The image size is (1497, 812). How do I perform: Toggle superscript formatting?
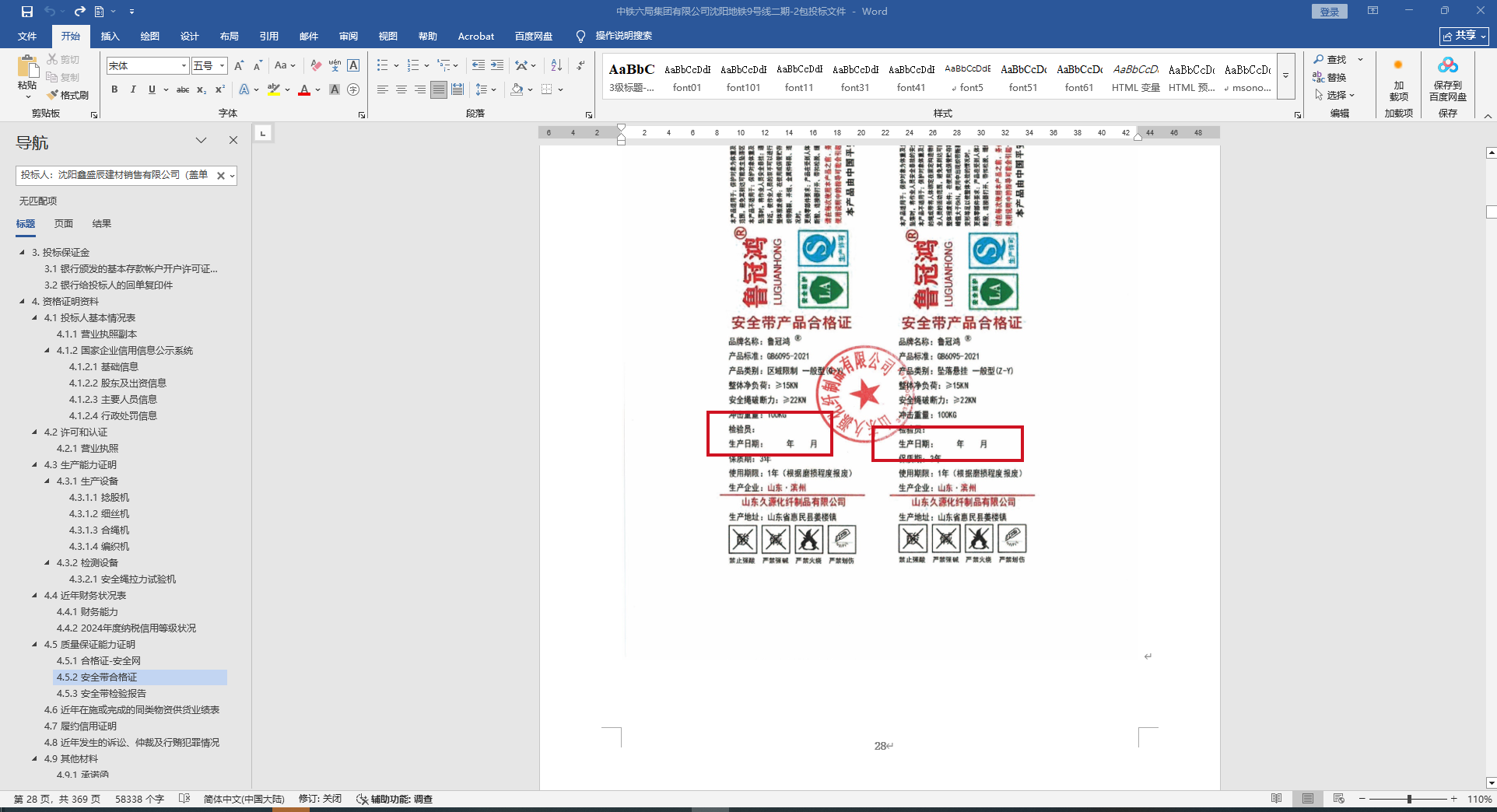click(x=220, y=90)
